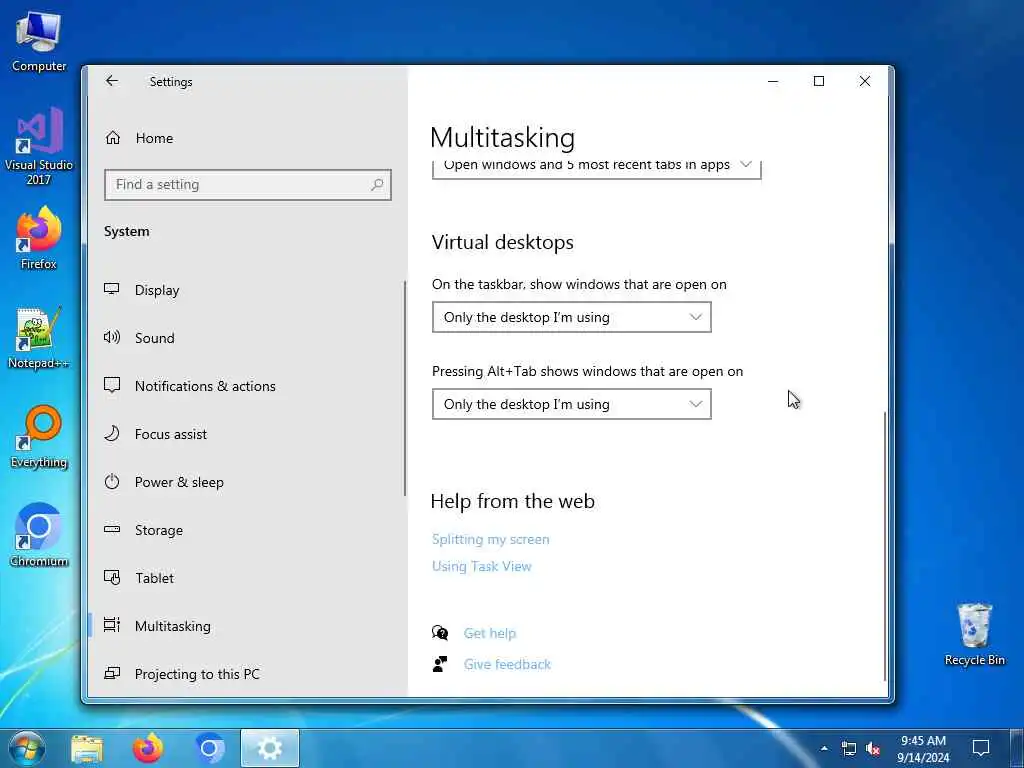Screen dimensions: 1024x768
Task: Open the Computer desktop icon
Action: tap(39, 42)
